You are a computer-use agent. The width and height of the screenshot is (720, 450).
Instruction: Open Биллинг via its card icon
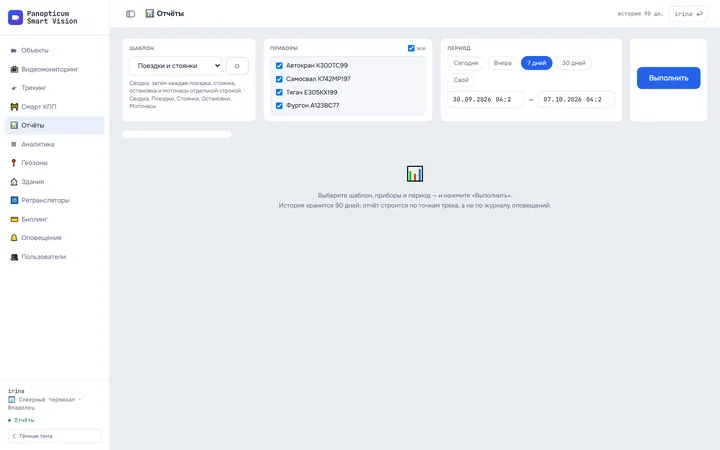[x=14, y=219]
